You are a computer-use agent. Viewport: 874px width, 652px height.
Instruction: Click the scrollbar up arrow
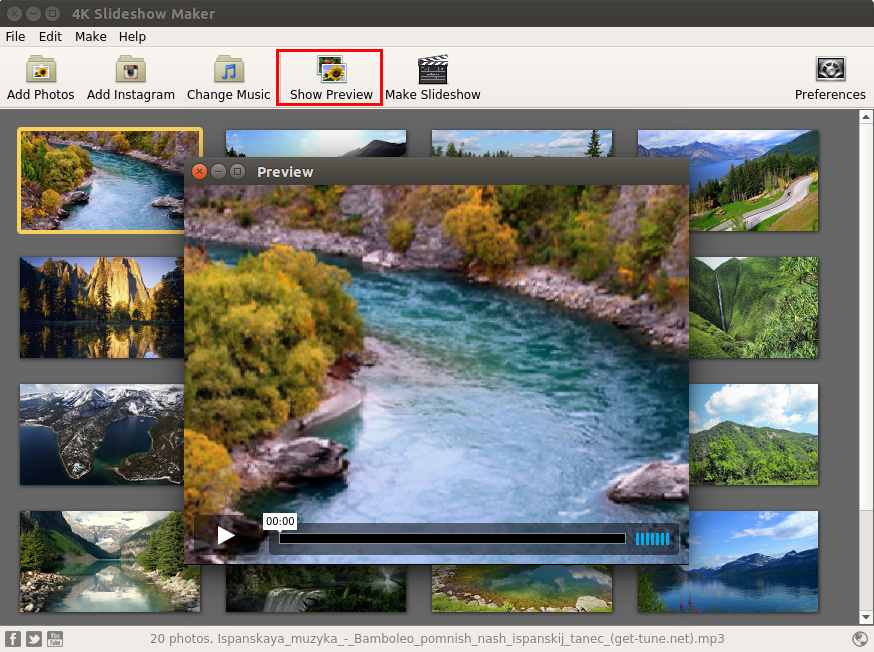(866, 117)
